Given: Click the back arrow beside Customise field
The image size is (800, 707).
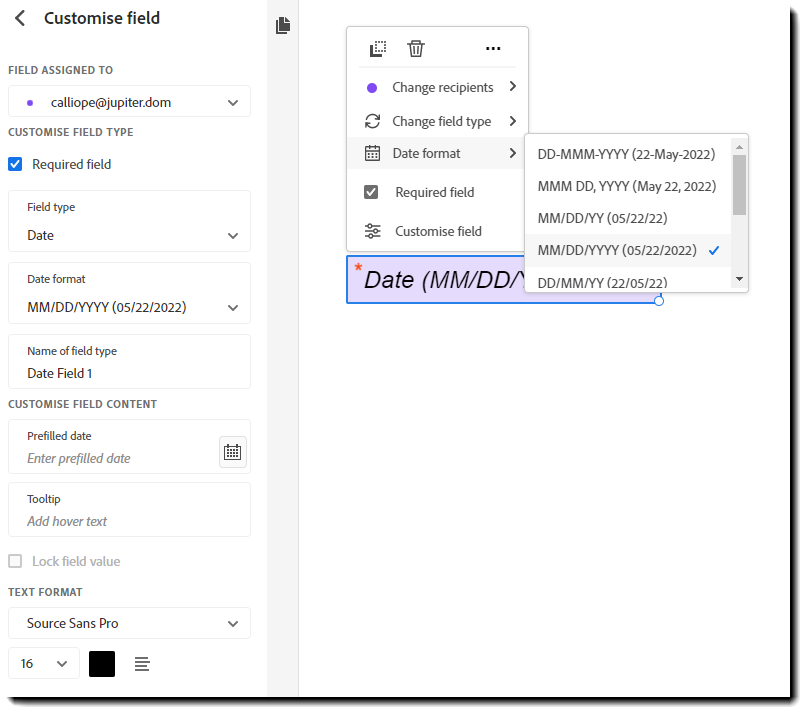Looking at the screenshot, I should coord(20,19).
